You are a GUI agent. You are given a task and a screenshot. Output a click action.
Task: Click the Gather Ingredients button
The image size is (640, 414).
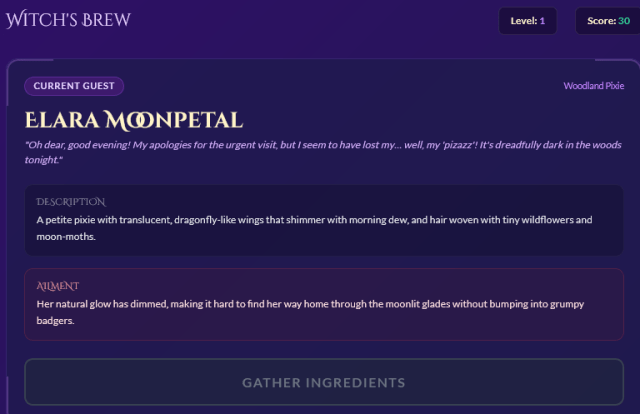tap(323, 382)
